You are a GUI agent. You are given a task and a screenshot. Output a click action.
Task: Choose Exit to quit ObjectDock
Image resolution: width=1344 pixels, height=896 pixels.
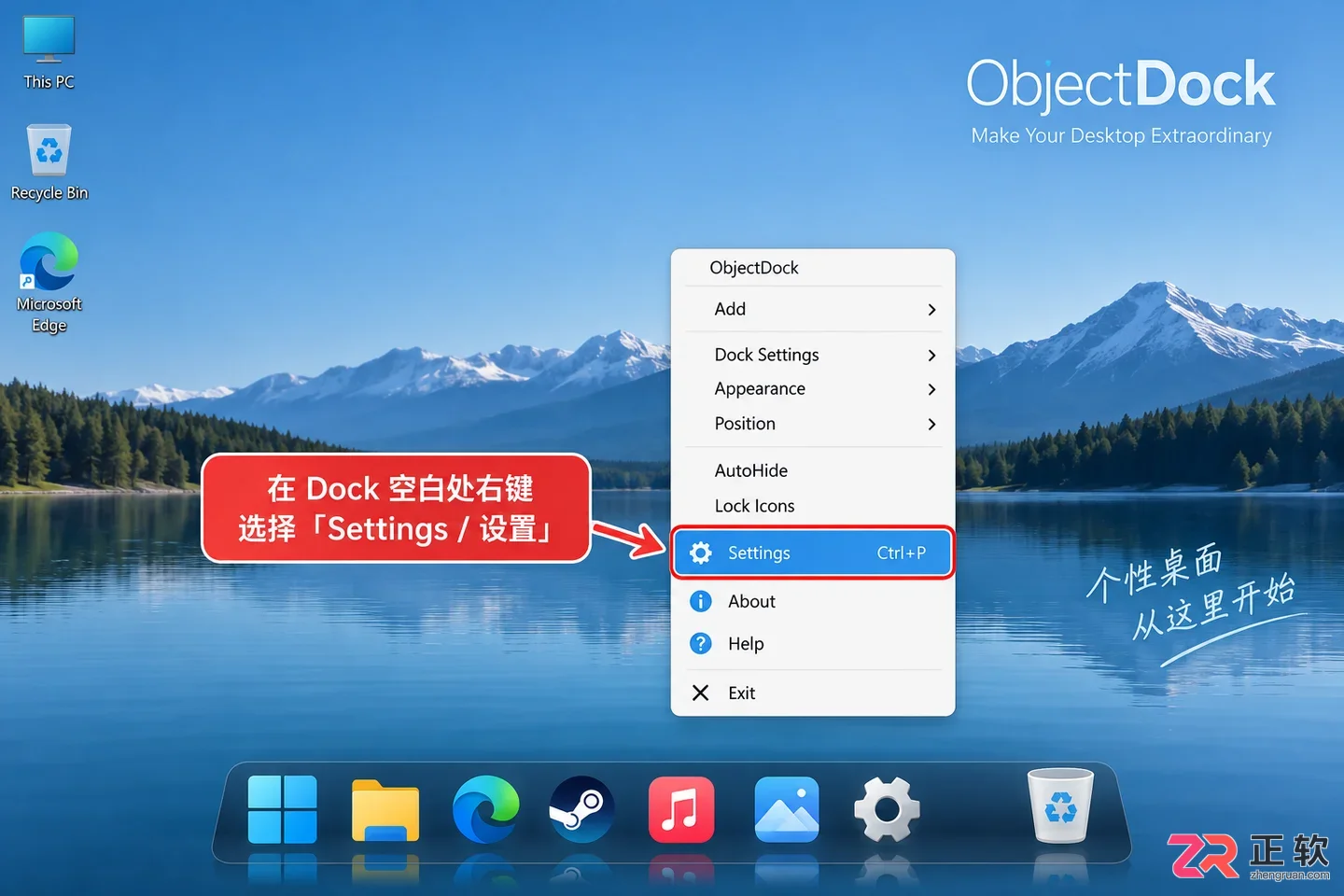tap(813, 693)
